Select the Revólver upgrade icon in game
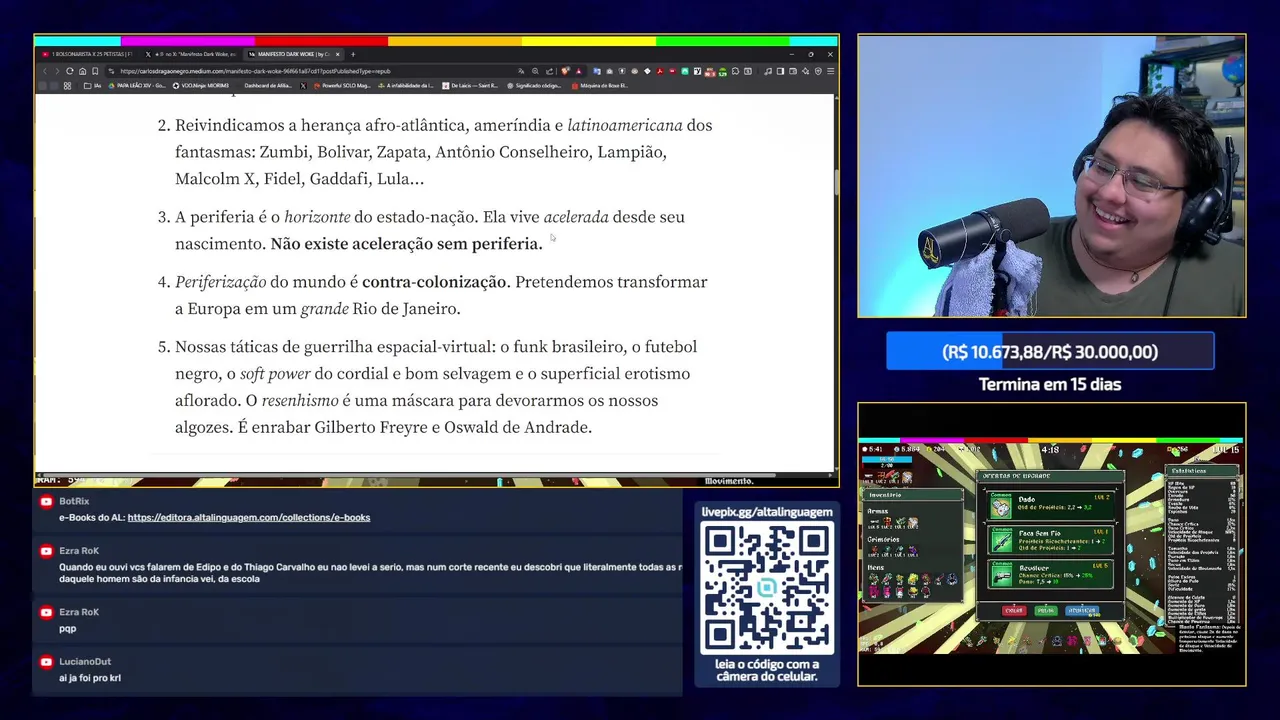 tap(1001, 574)
